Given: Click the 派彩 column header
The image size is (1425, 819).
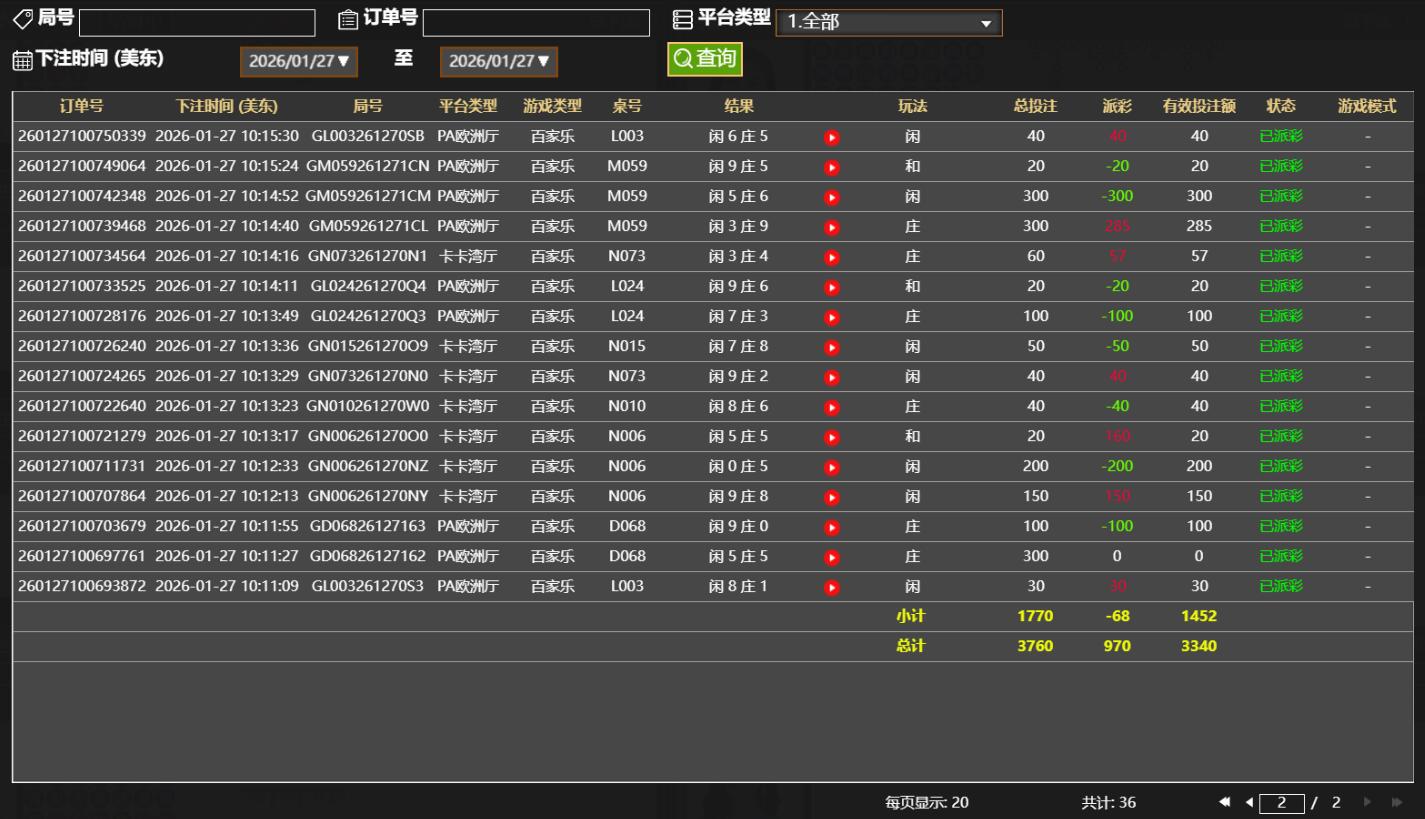Looking at the screenshot, I should point(1117,106).
